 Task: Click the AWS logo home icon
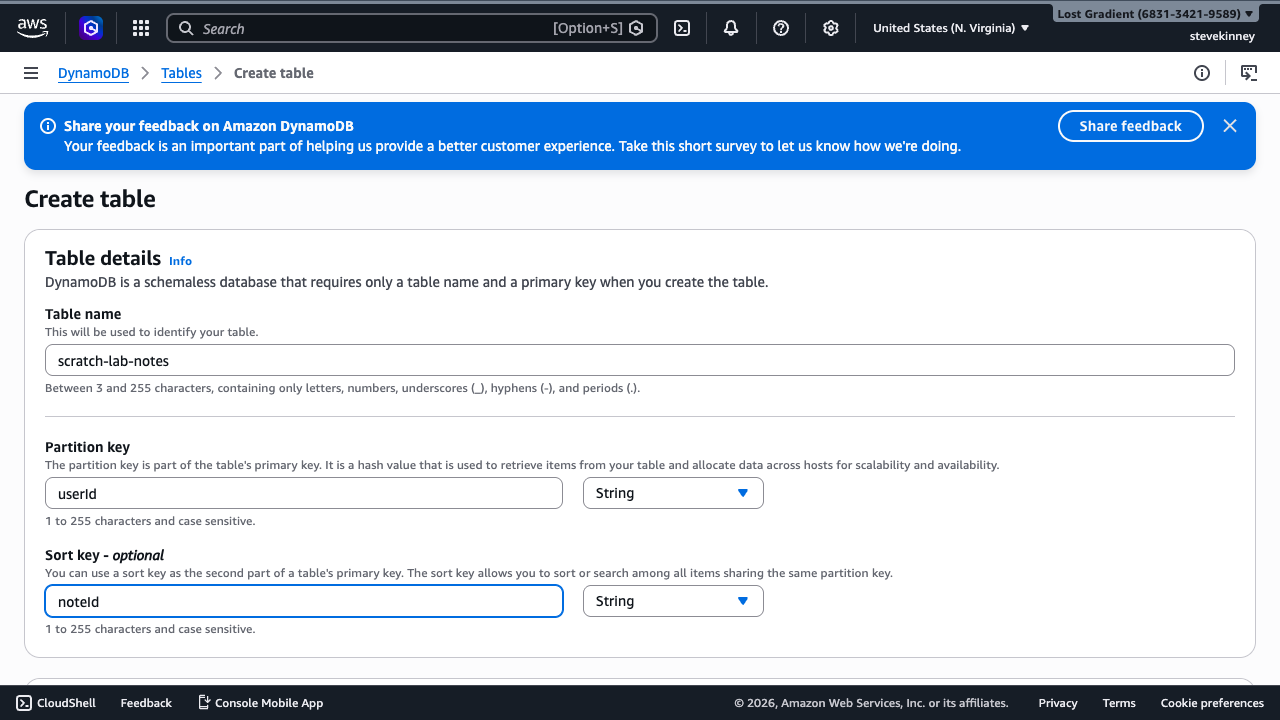click(x=32, y=28)
